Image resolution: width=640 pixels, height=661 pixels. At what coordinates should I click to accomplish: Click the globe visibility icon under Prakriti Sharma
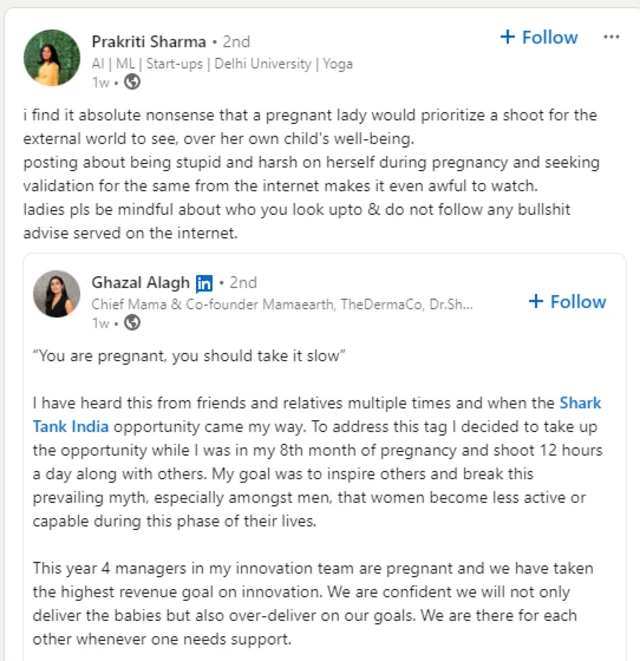131,81
